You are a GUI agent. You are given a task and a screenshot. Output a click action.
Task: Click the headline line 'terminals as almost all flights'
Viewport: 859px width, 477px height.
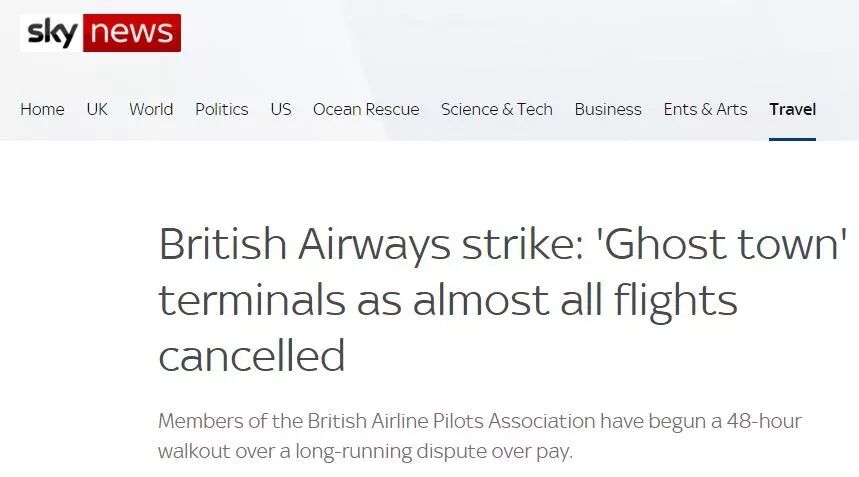coord(447,300)
